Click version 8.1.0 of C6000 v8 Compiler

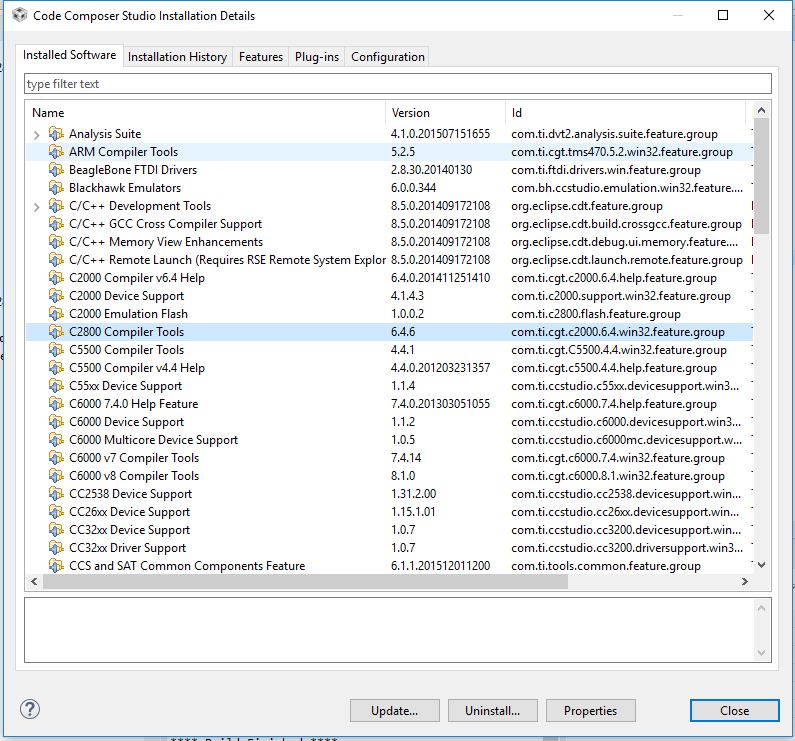click(403, 476)
